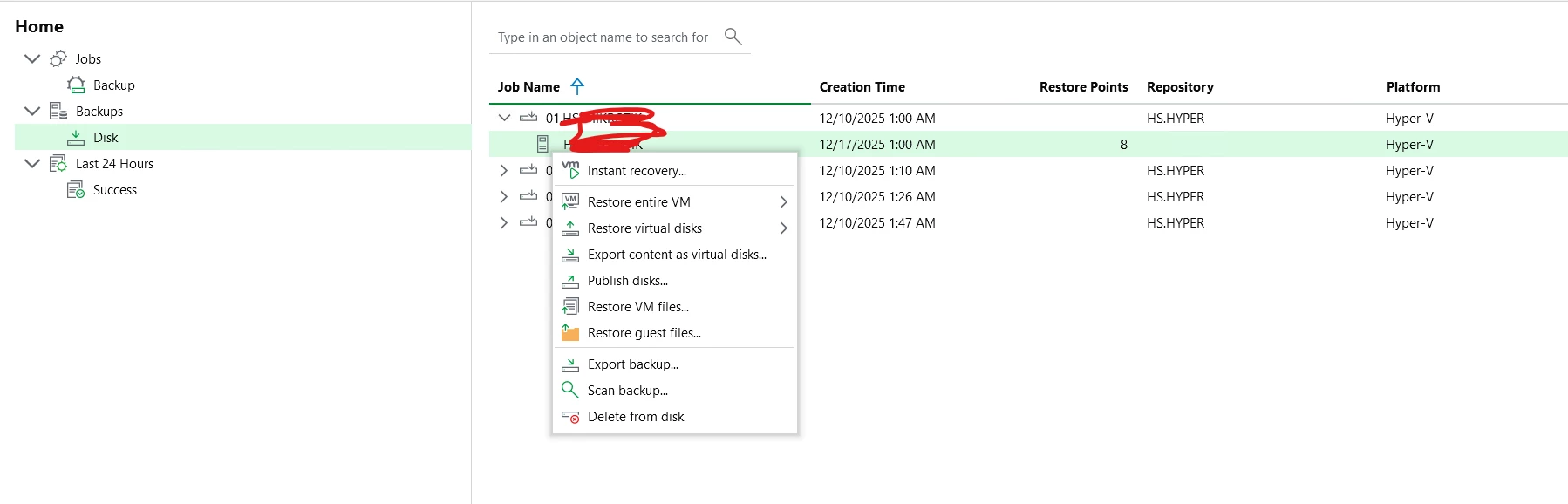Focus the object name search field

coord(603,37)
